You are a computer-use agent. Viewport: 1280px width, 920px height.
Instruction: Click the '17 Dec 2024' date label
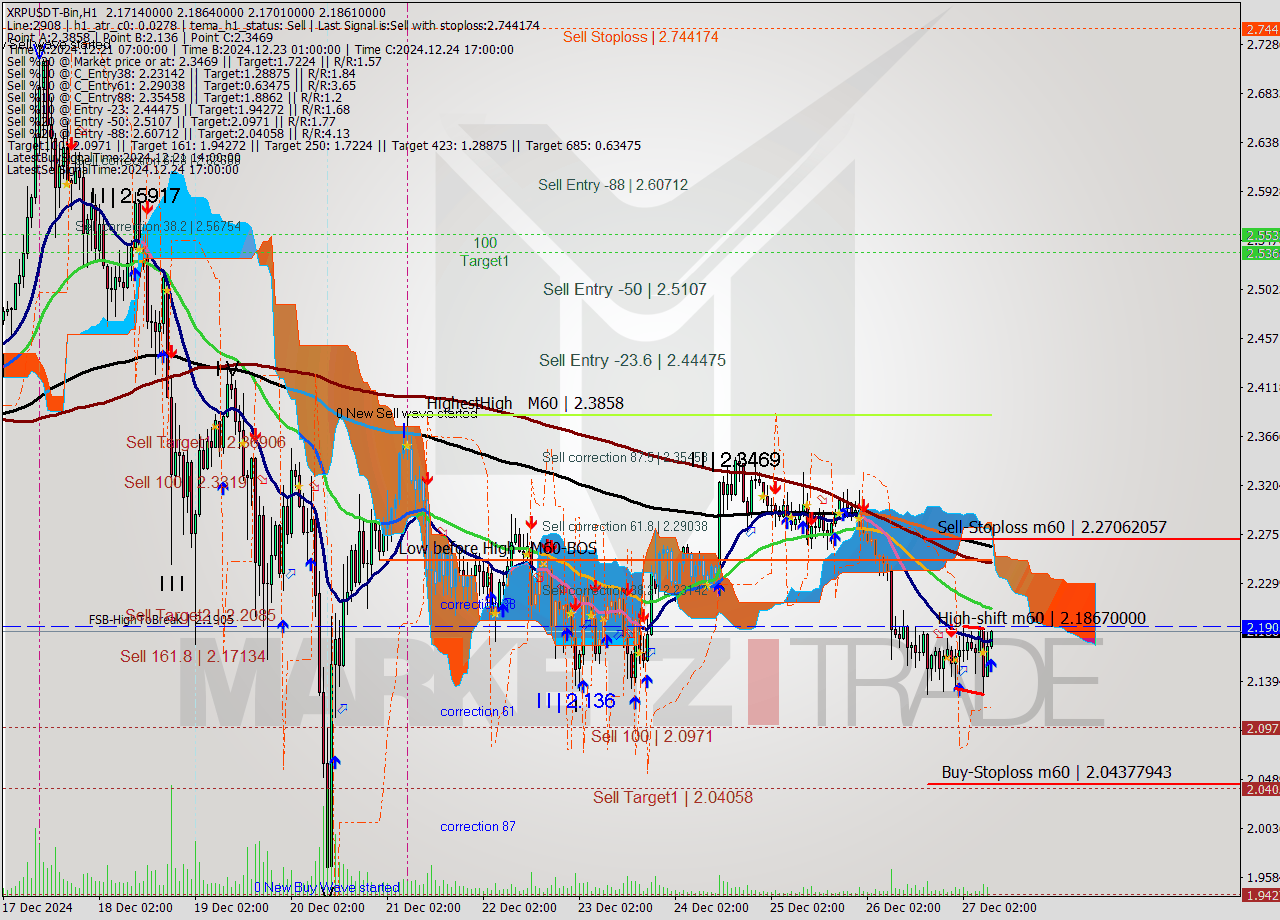(38, 908)
